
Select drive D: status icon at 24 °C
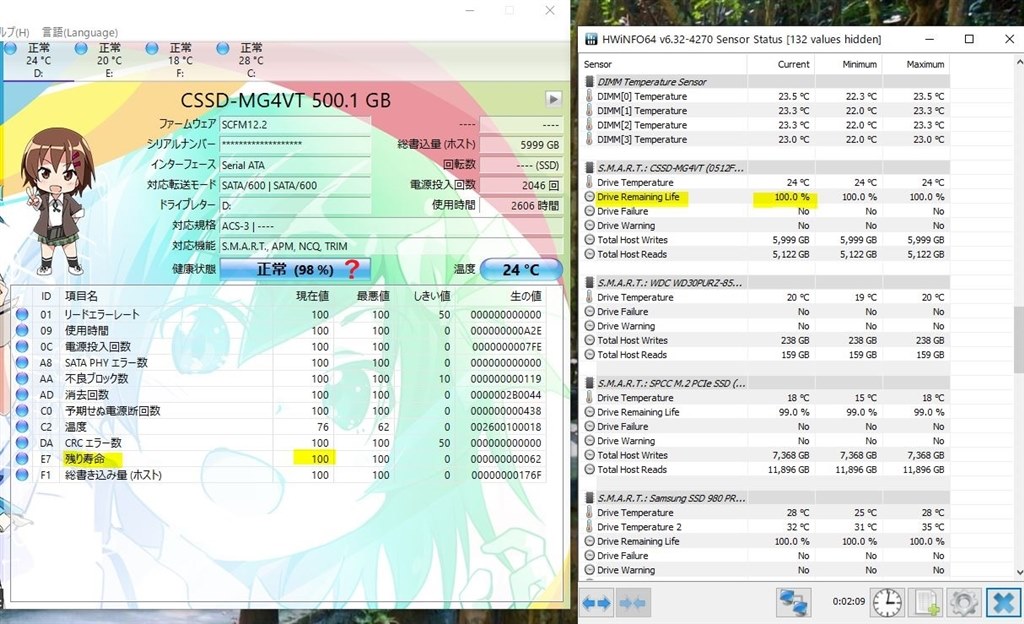(x=10, y=48)
